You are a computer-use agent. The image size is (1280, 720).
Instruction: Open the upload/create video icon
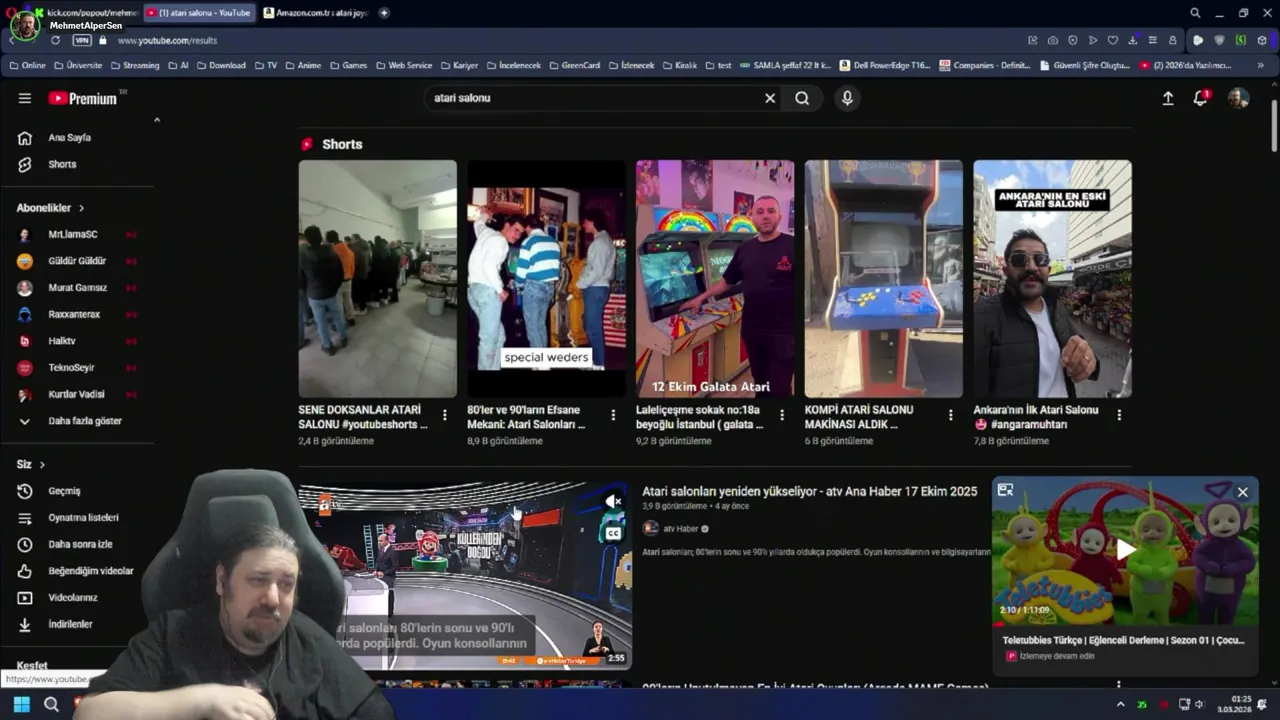click(1167, 98)
